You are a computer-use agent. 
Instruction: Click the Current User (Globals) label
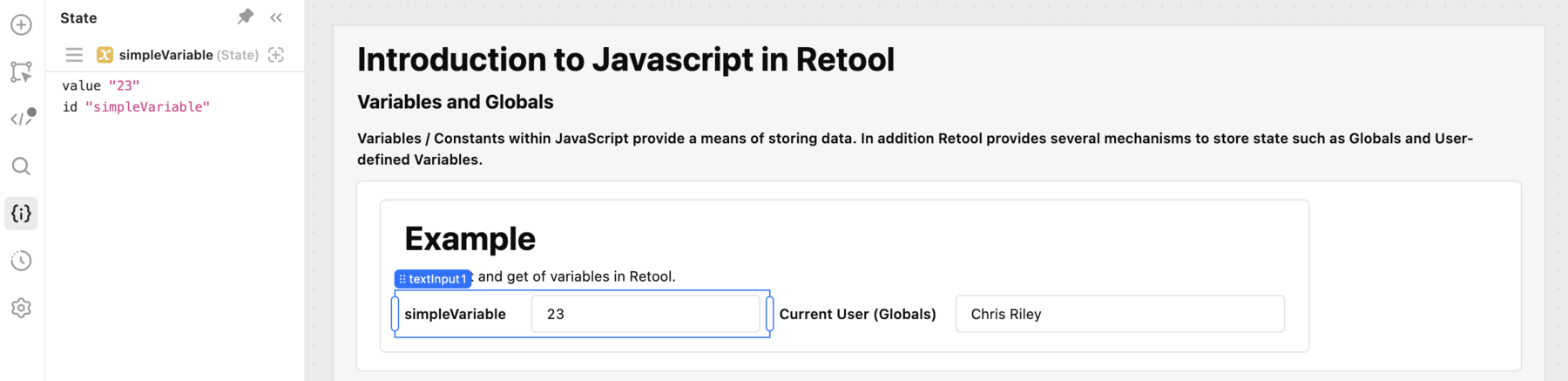click(857, 314)
